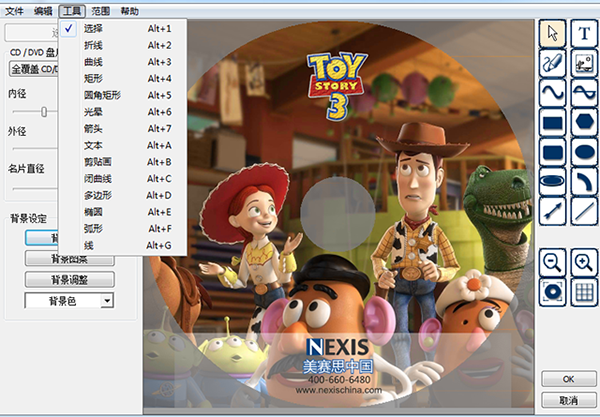Choose 剪贴画 menu entry
600x417 pixels.
pyautogui.click(x=122, y=162)
